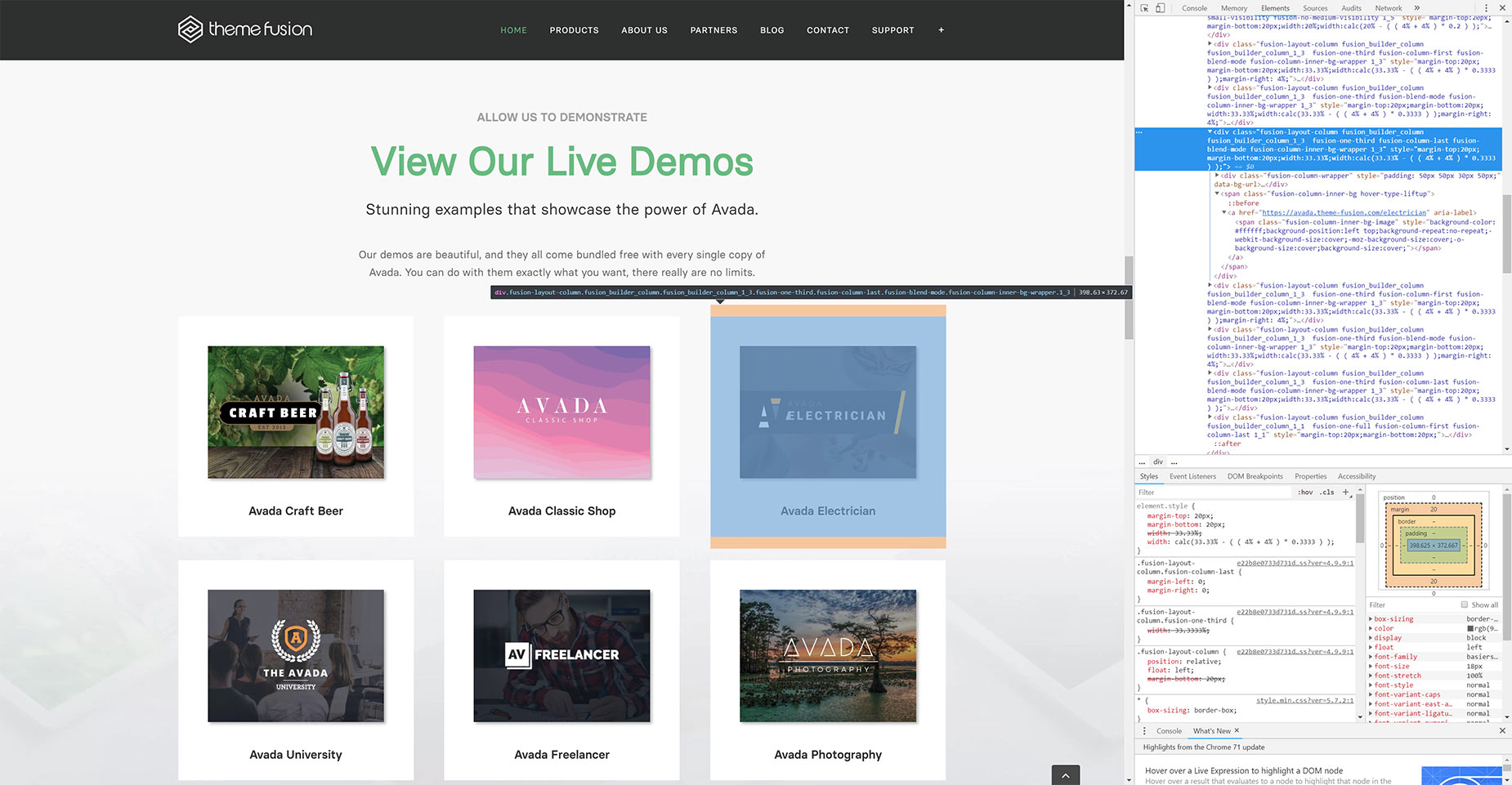1512x785 pixels.
Task: Open the Avada University demo thumbnail
Action: click(296, 656)
